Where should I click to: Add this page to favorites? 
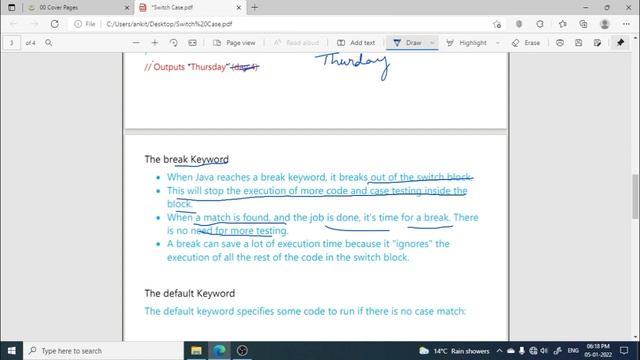497,24
